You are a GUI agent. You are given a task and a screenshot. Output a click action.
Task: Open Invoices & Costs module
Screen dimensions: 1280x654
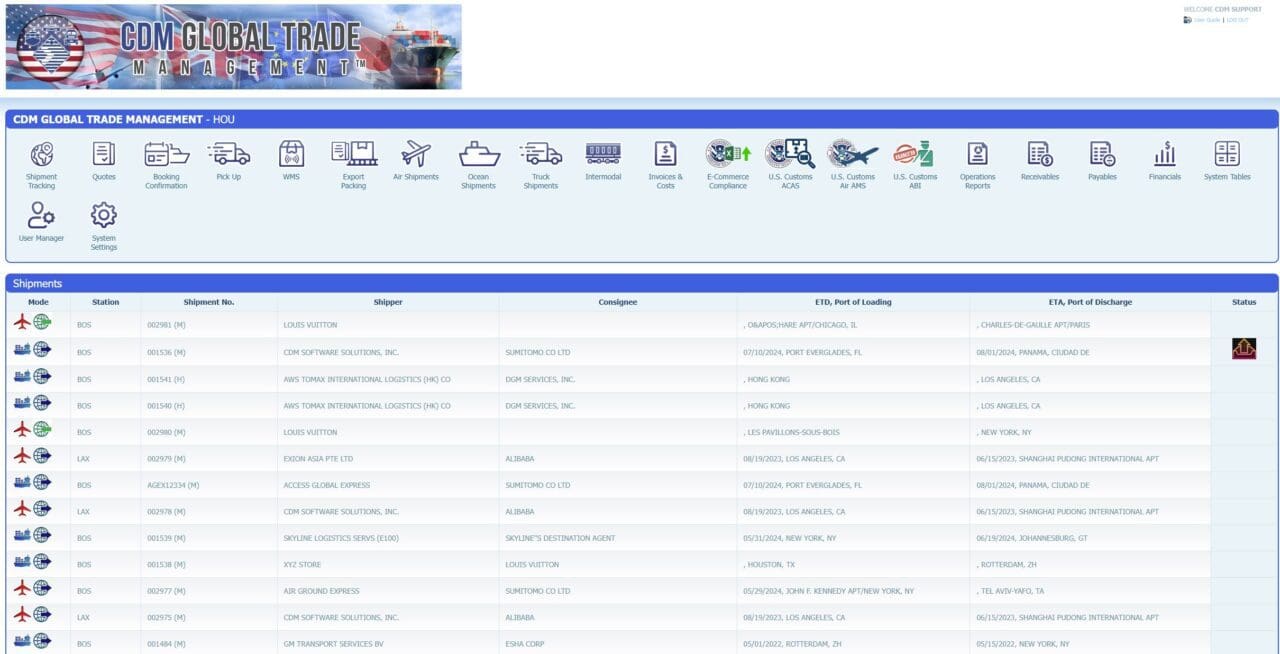[665, 165]
